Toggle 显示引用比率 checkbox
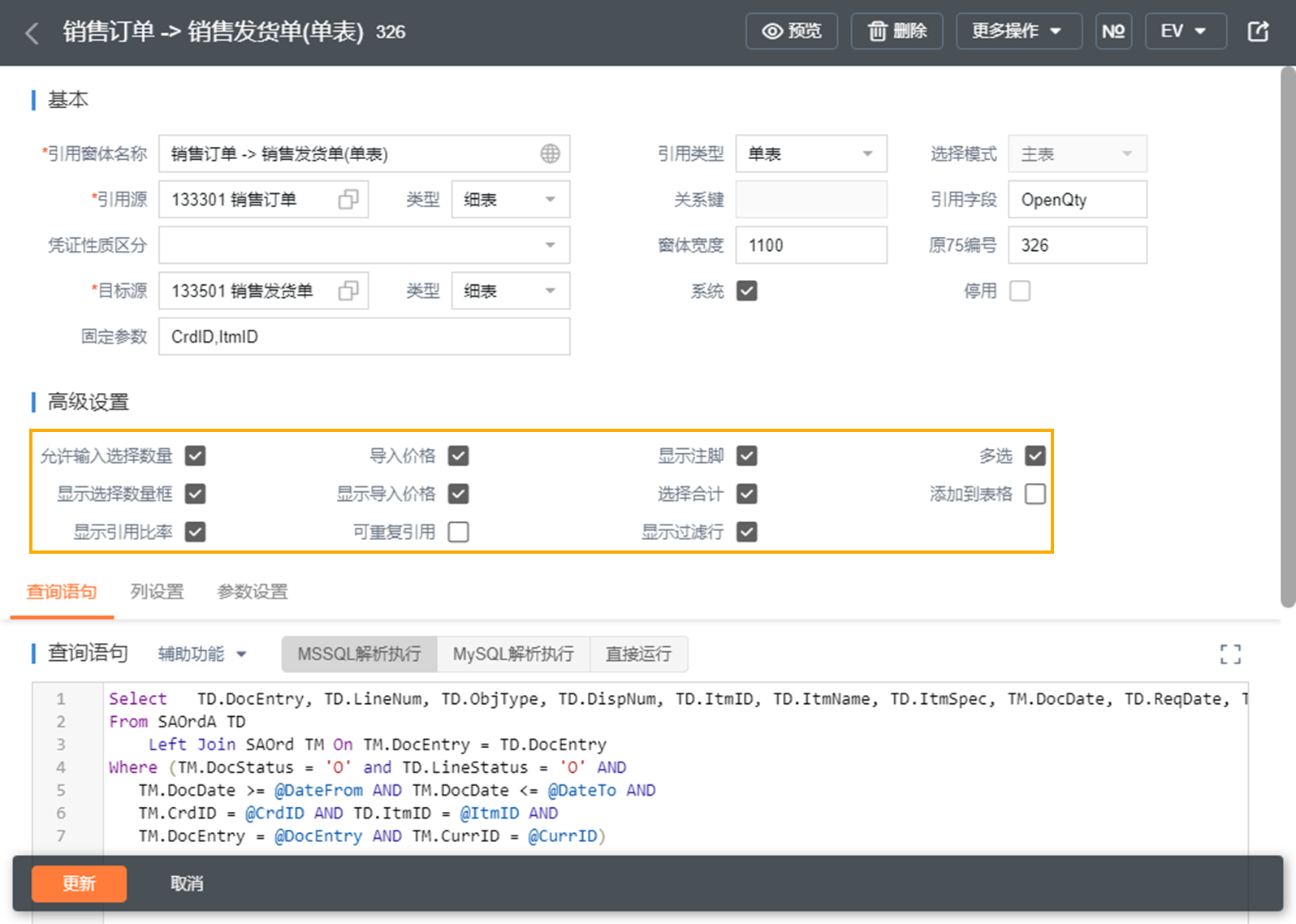 click(196, 532)
